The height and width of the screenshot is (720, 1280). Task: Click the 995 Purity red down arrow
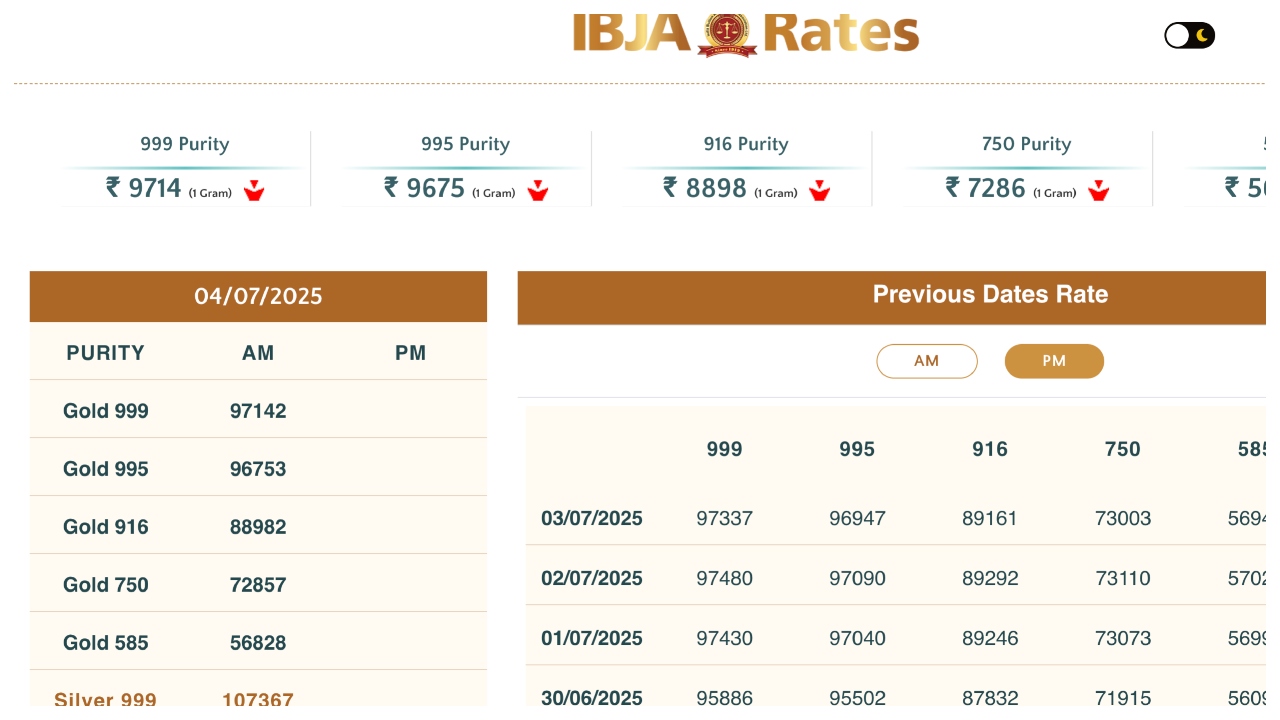[x=538, y=190]
